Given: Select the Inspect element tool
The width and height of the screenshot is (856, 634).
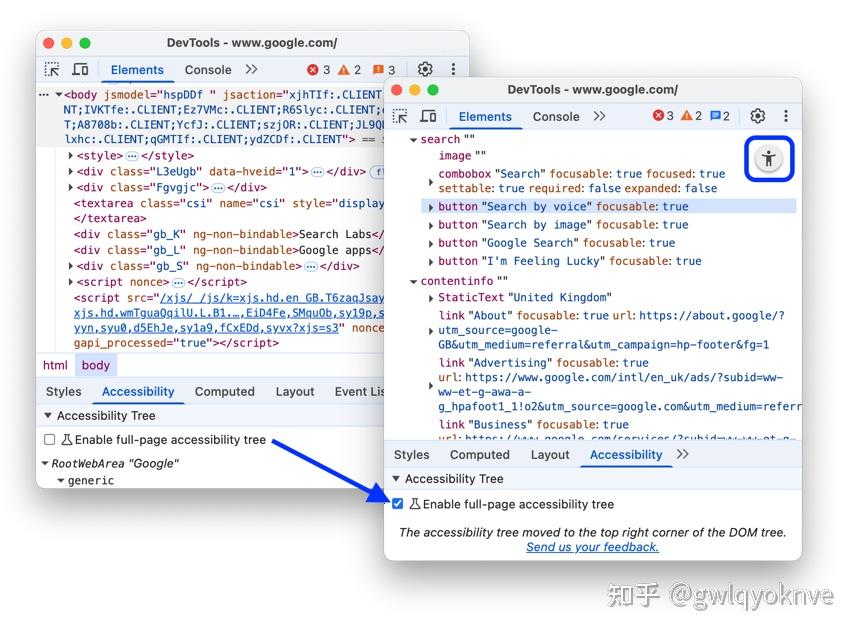Looking at the screenshot, I should (399, 116).
